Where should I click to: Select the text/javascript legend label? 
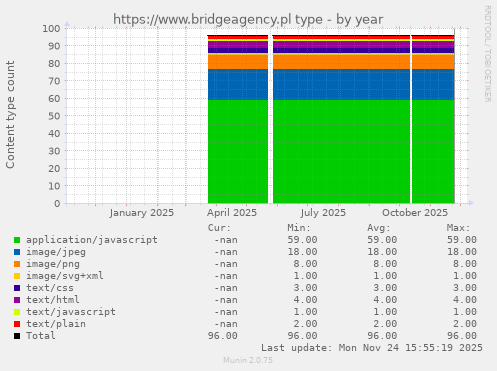71,312
